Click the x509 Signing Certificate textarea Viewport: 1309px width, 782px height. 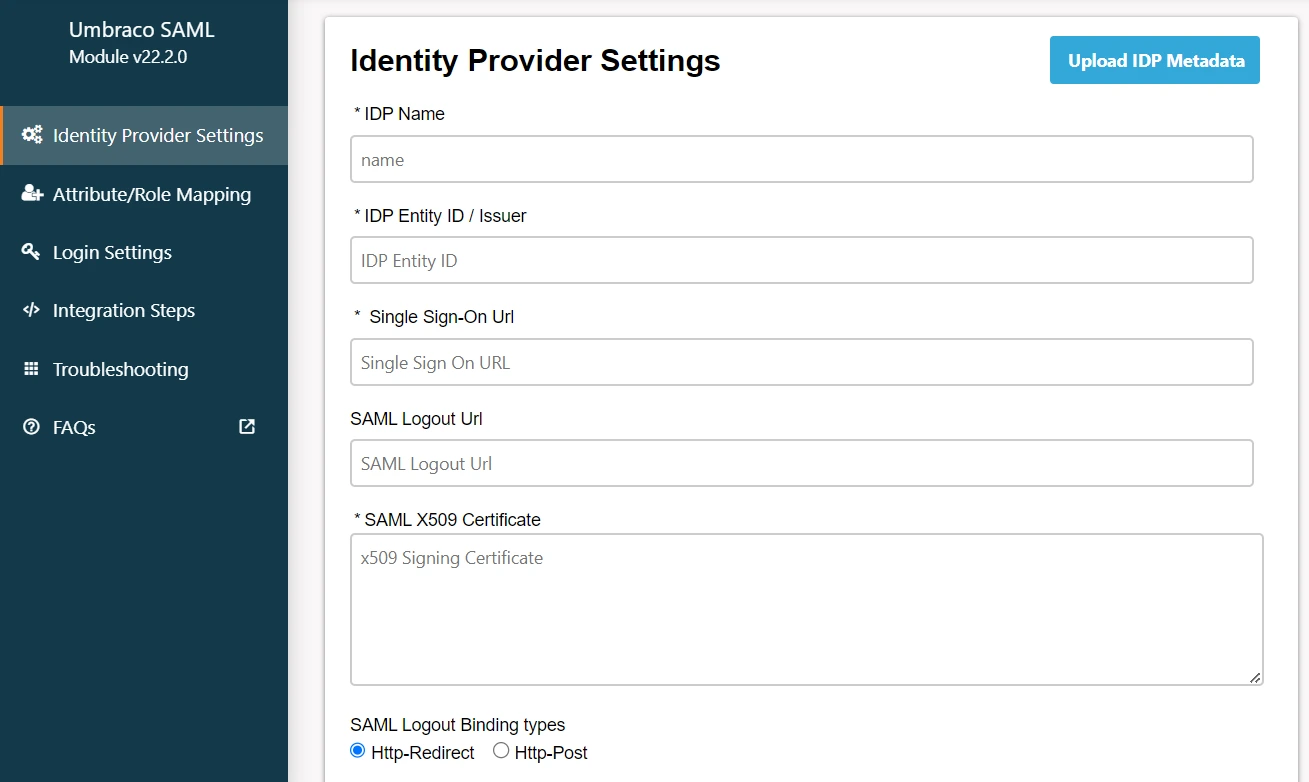click(807, 609)
